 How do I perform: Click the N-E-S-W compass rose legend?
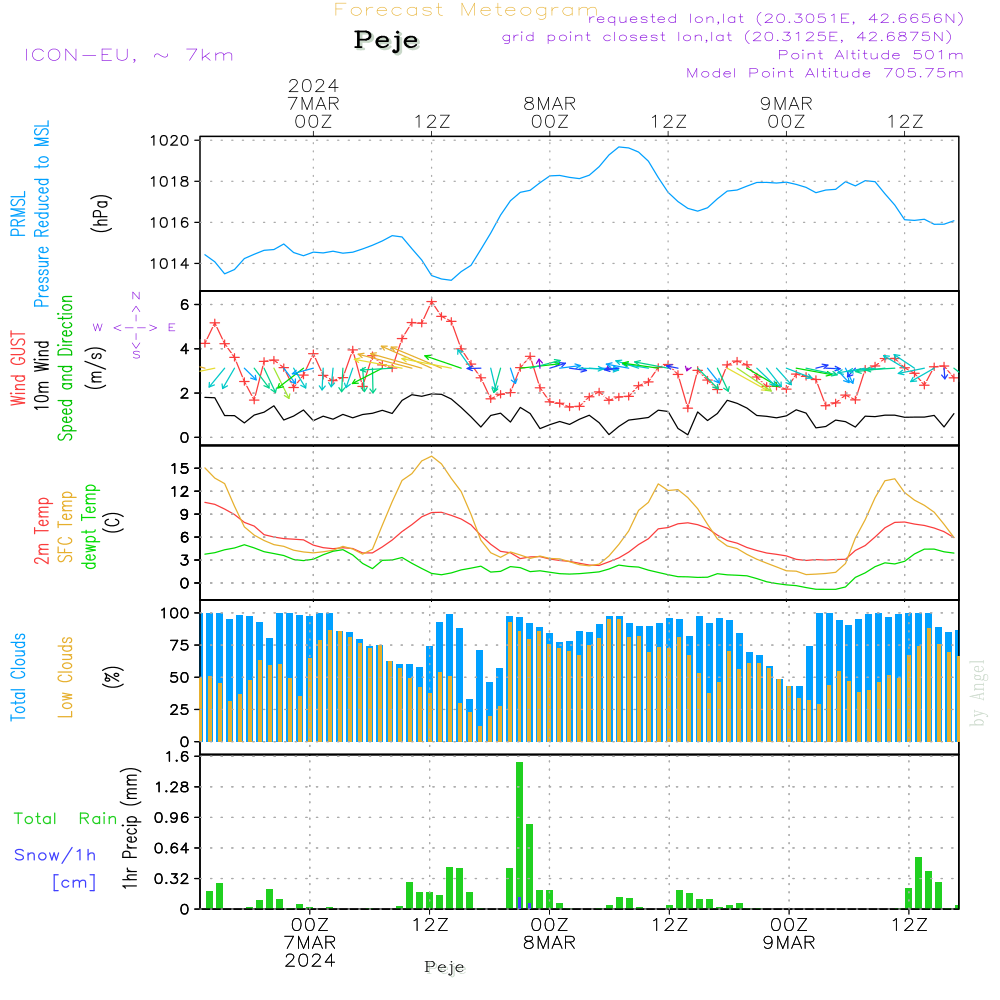coord(135,327)
